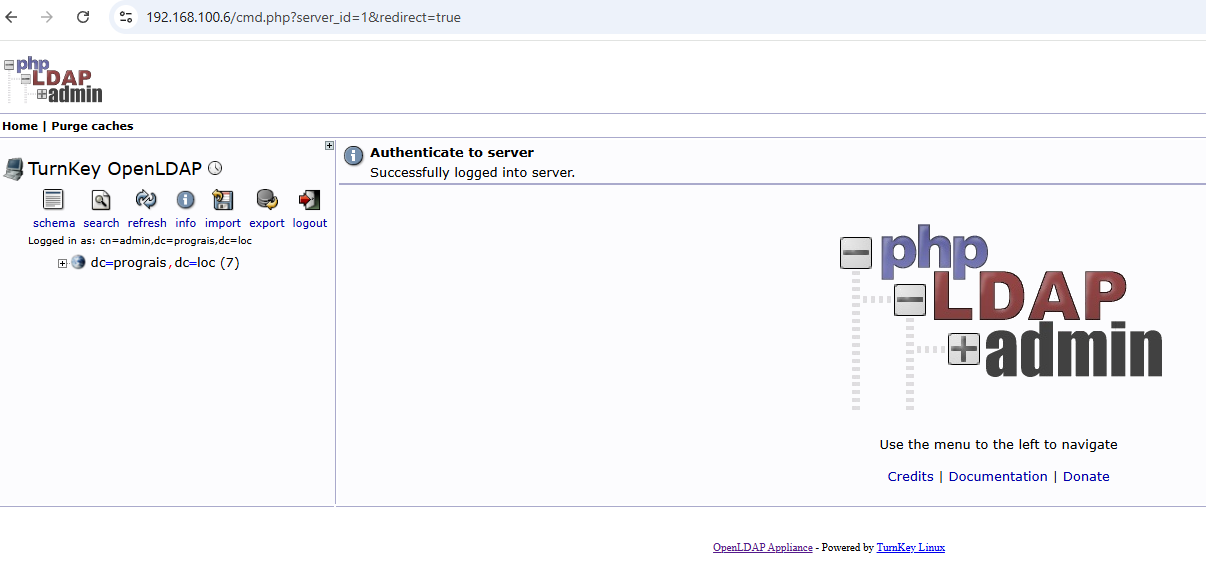
Task: Click 'Use the menu to the left' text
Action: click(x=998, y=444)
